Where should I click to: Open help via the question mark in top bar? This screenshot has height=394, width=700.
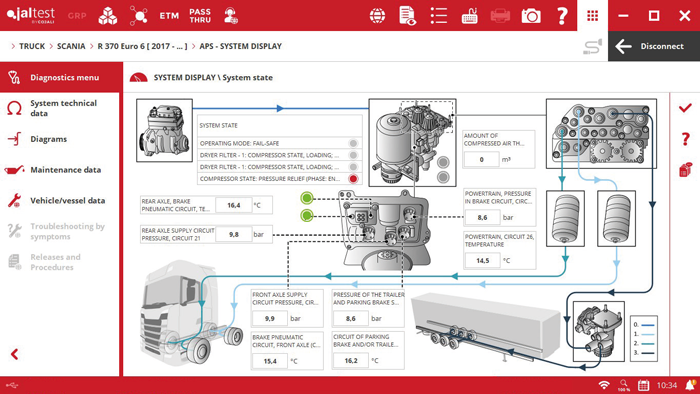(562, 16)
